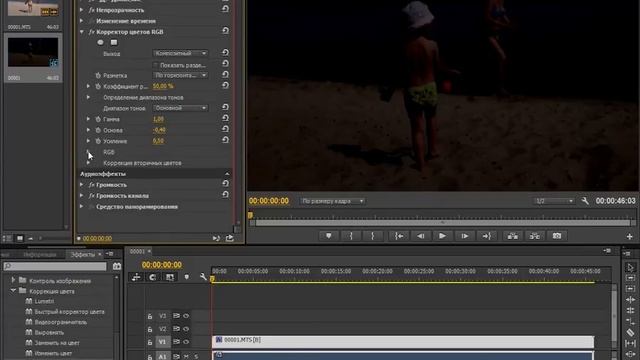Toggle V3 track eye visibility
The image size is (640, 360).
pyautogui.click(x=186, y=316)
